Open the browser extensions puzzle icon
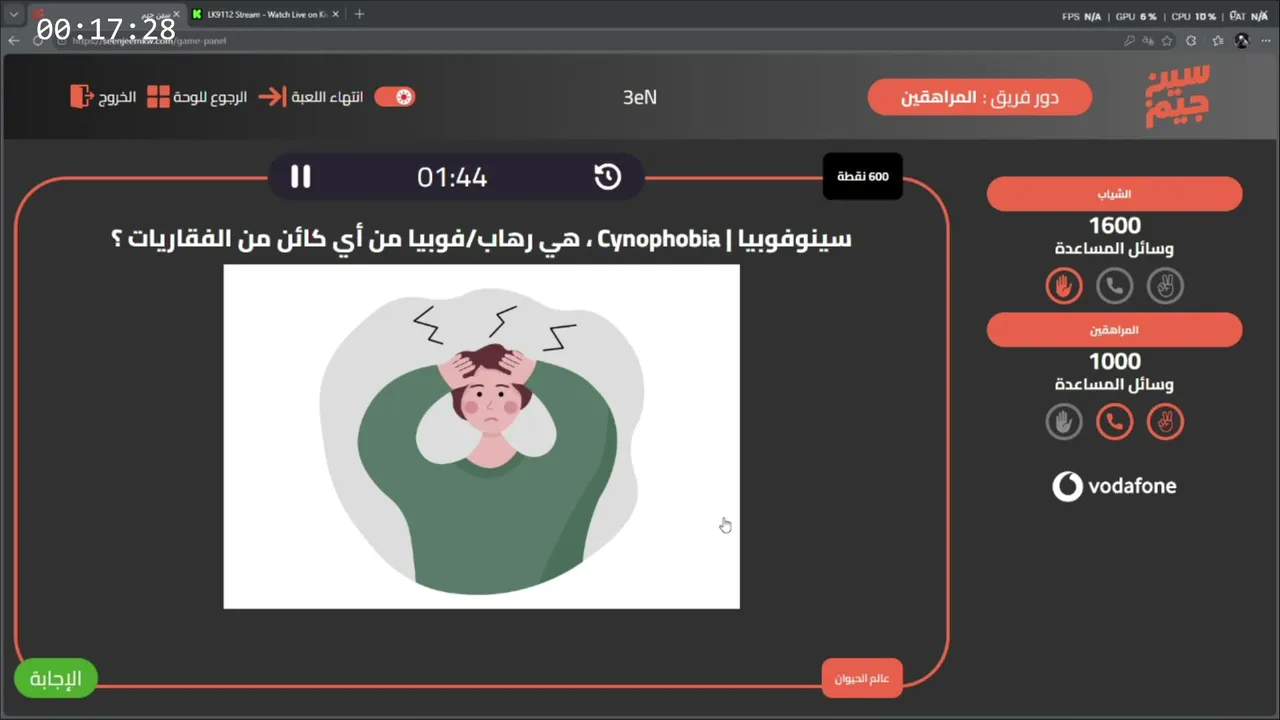1280x720 pixels. pyautogui.click(x=1191, y=40)
